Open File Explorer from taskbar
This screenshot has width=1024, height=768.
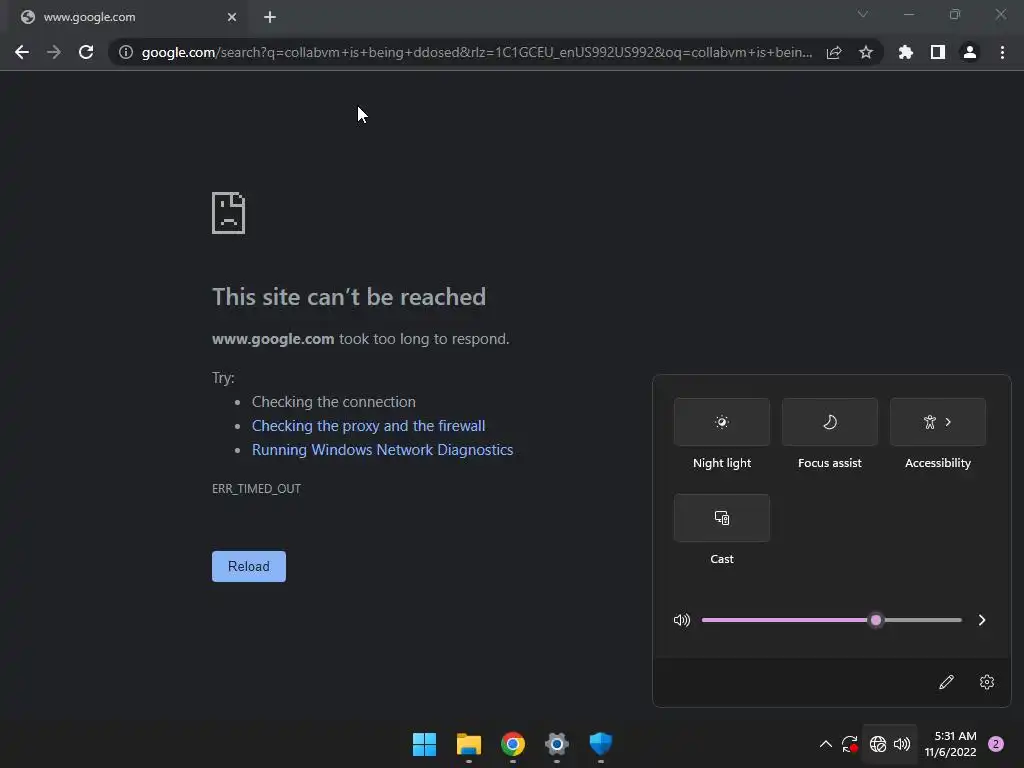click(x=469, y=744)
